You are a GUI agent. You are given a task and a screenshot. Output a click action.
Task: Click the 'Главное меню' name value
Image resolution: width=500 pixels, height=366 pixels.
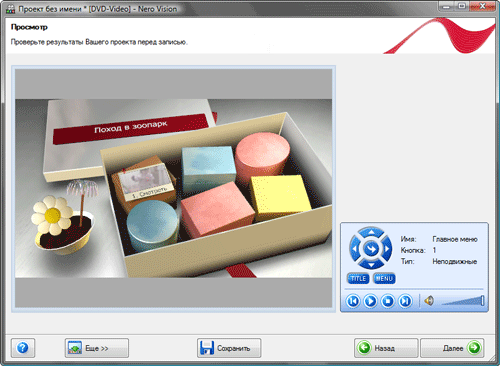pos(455,239)
